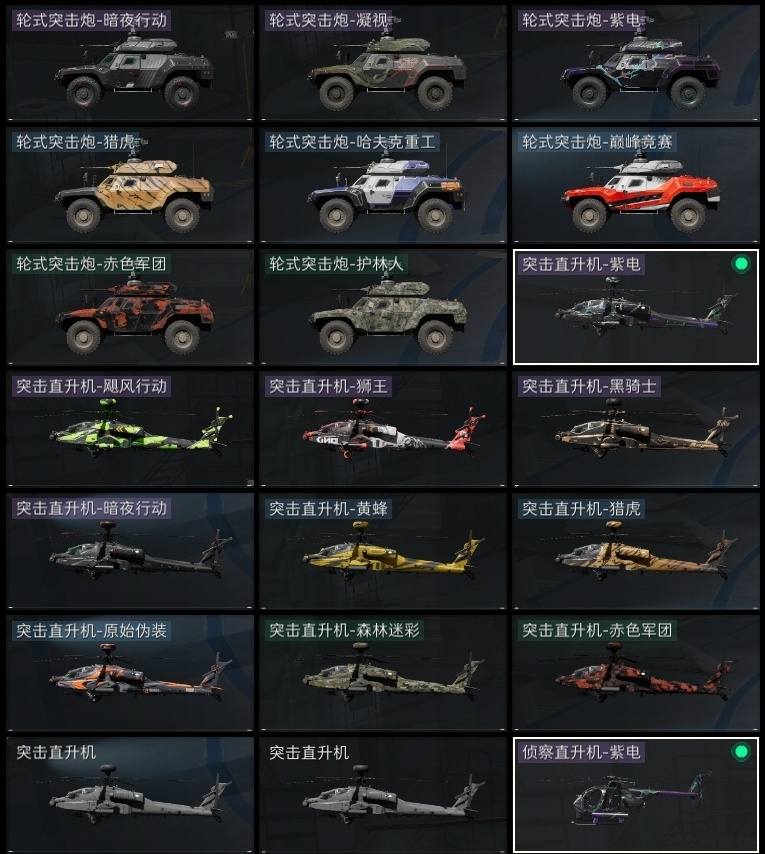Click the green equipped dot on 突击直升机-紫电

(741, 264)
